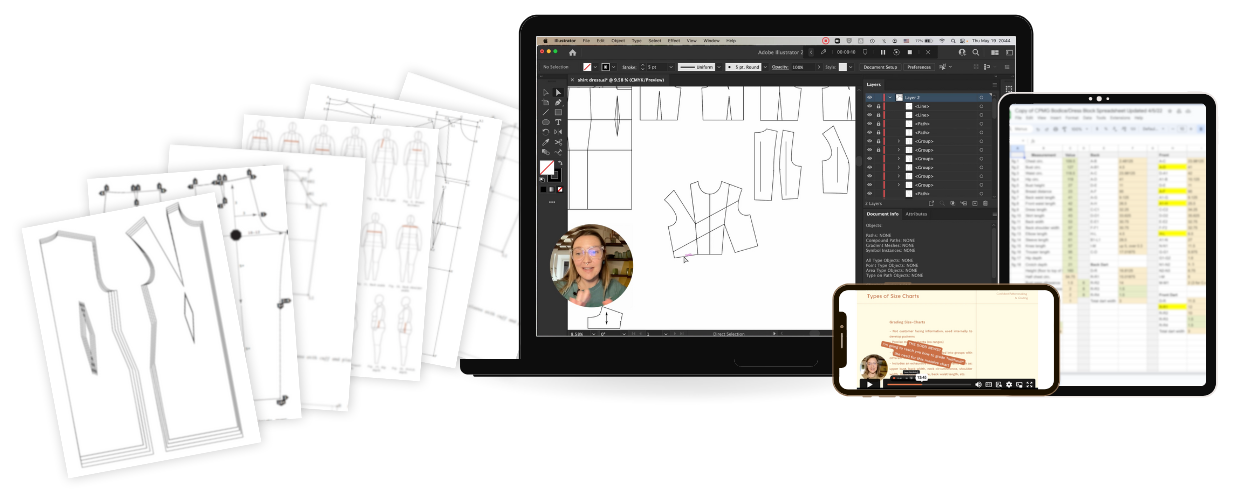Open the Illustrator Help menu

pyautogui.click(x=731, y=41)
